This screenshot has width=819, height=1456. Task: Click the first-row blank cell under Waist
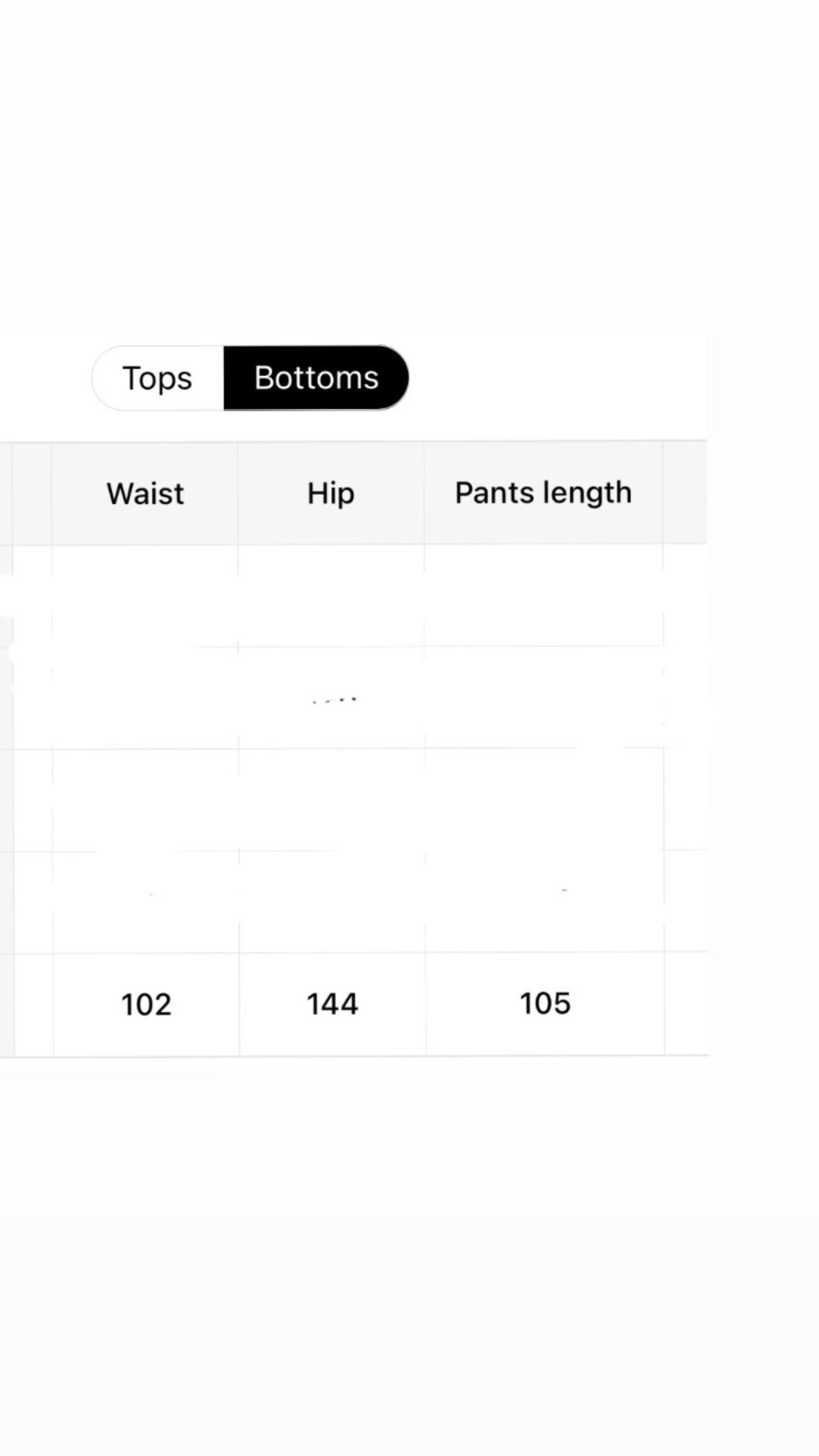(x=145, y=596)
